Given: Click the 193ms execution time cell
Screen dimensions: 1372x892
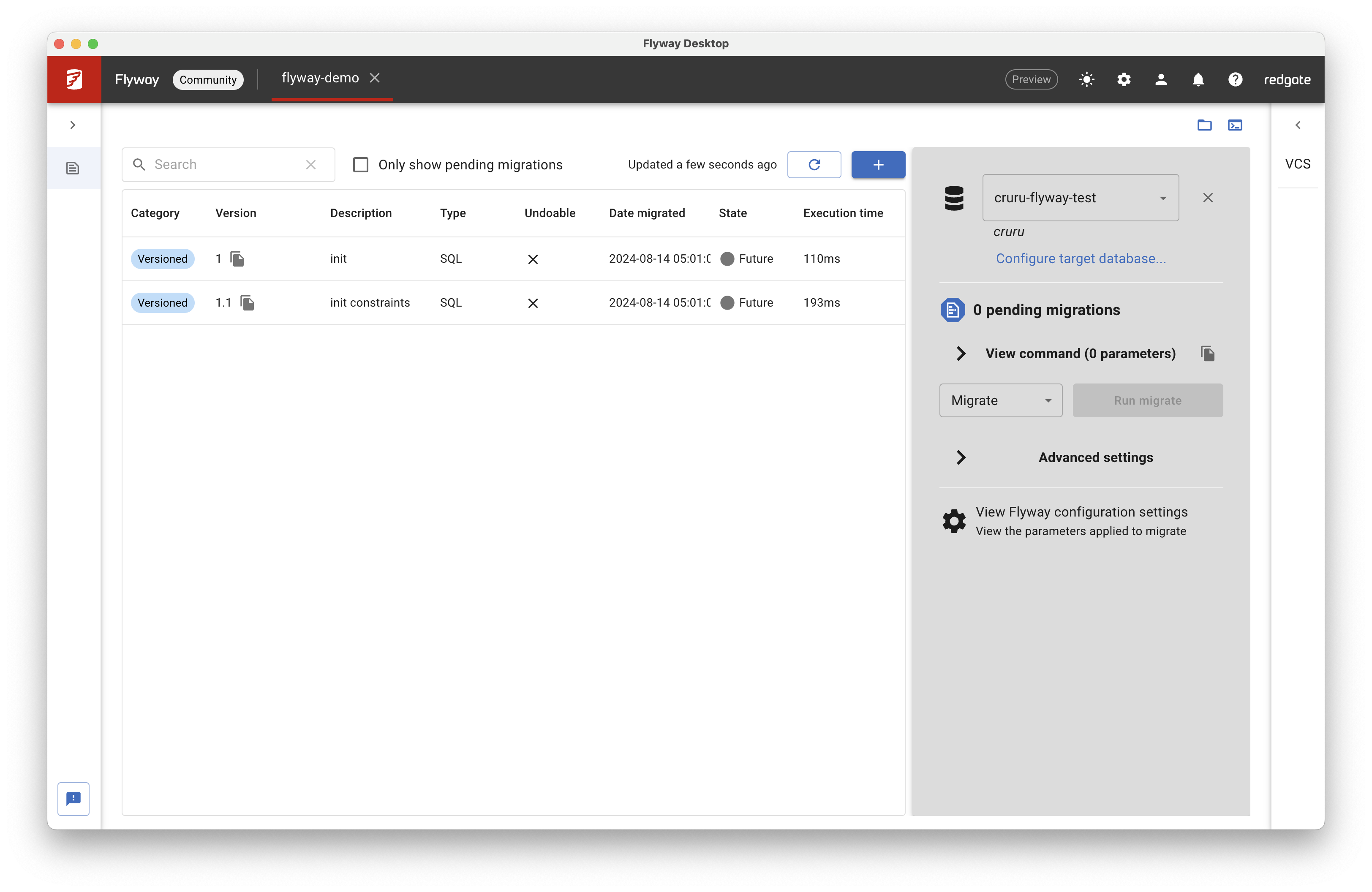Looking at the screenshot, I should [822, 302].
